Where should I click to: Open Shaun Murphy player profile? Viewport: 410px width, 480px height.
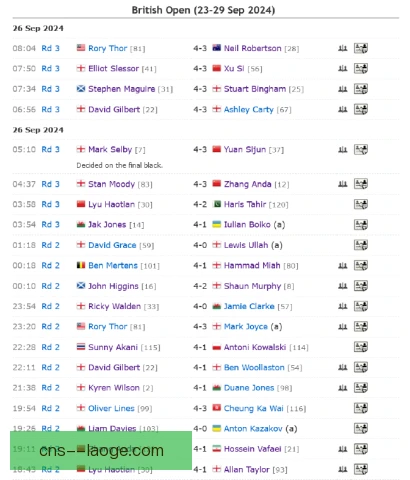[x=252, y=286]
